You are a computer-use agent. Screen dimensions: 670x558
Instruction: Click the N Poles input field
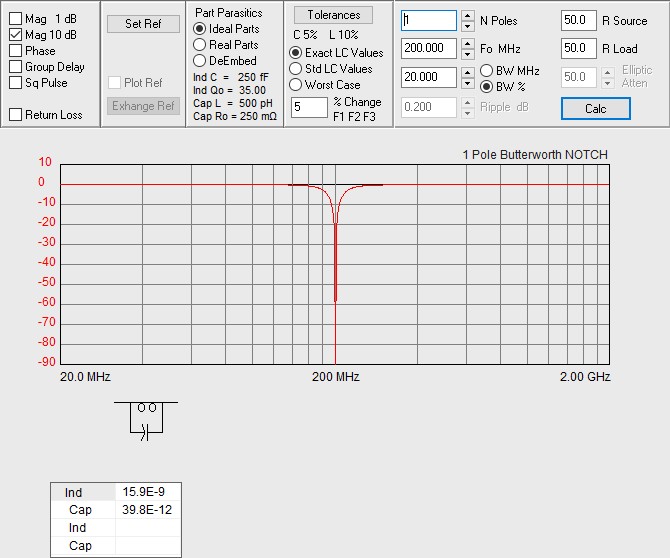[x=429, y=20]
